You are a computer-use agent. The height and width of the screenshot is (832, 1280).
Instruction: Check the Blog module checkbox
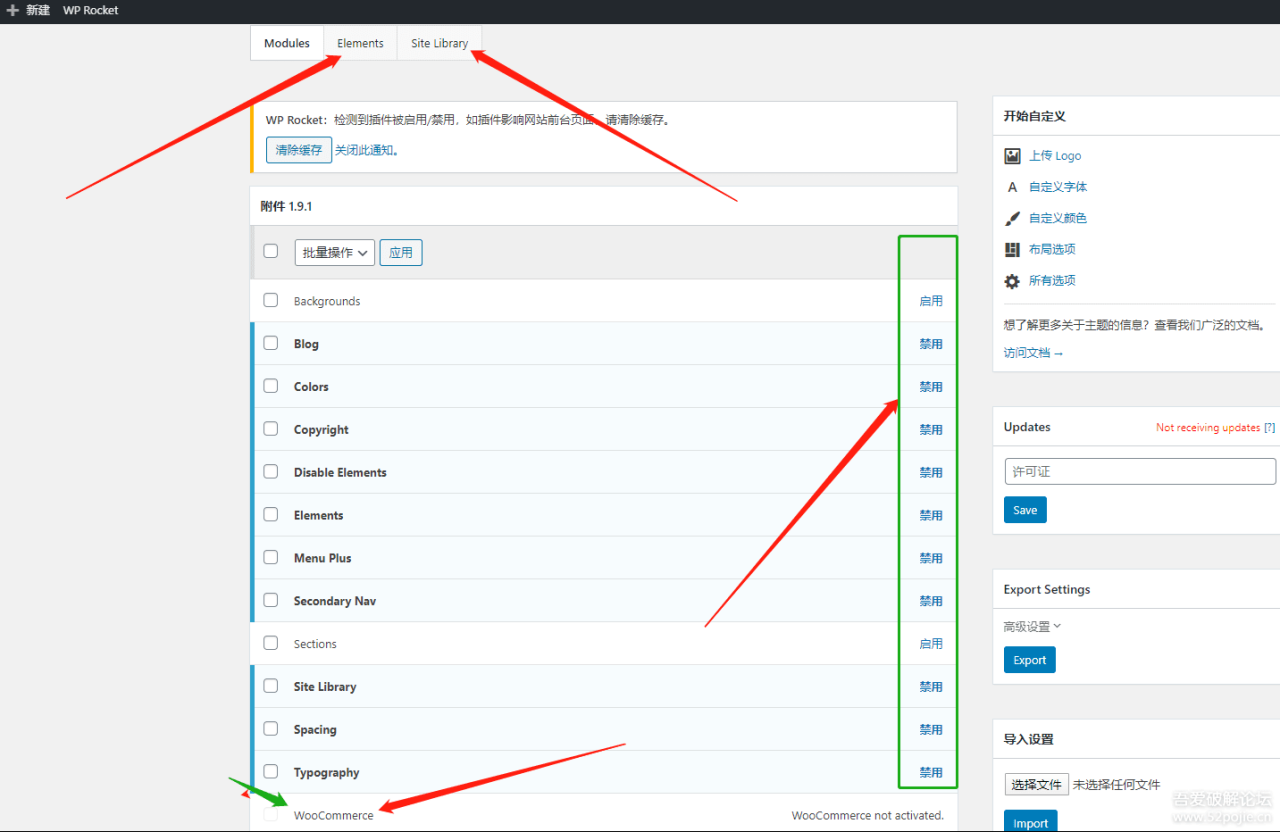[271, 343]
